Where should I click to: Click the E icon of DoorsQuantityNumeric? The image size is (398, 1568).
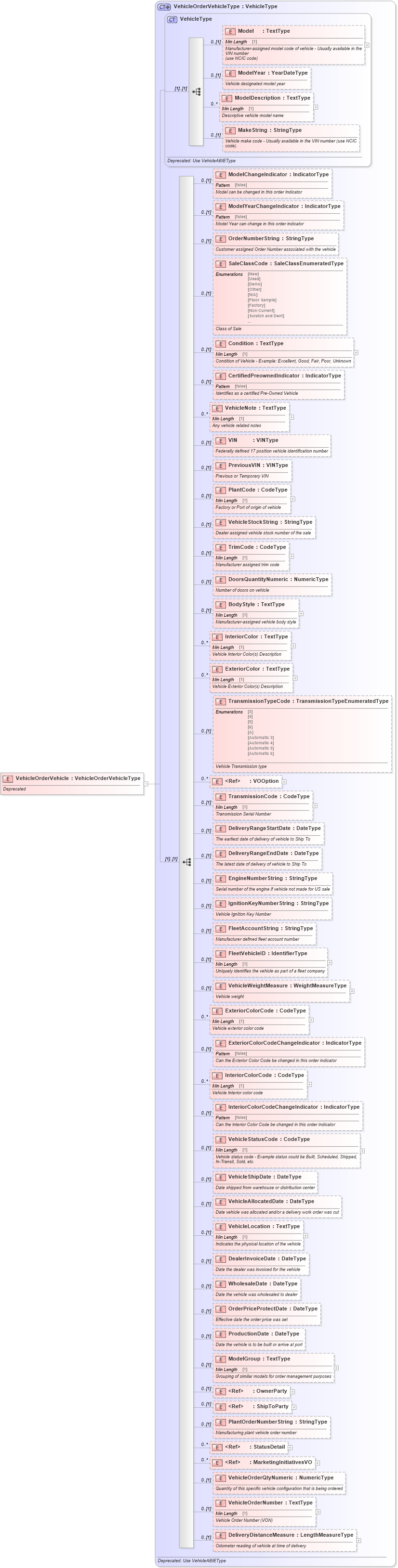click(221, 580)
